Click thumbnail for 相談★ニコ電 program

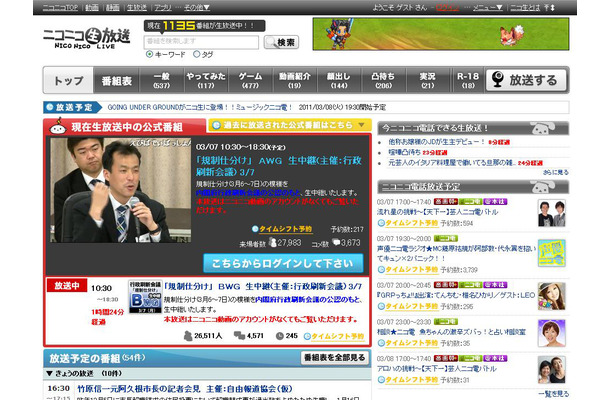552,333
